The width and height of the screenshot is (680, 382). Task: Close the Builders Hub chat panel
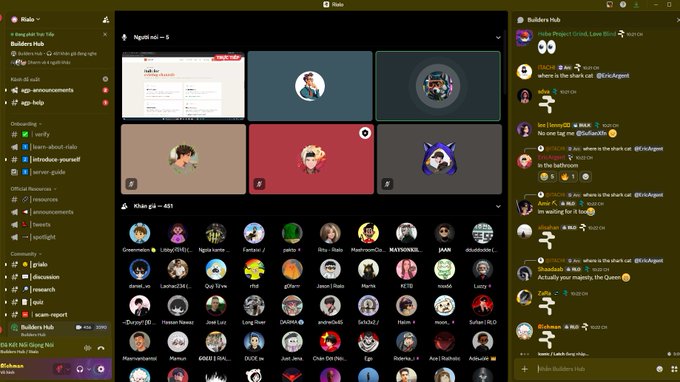[677, 20]
